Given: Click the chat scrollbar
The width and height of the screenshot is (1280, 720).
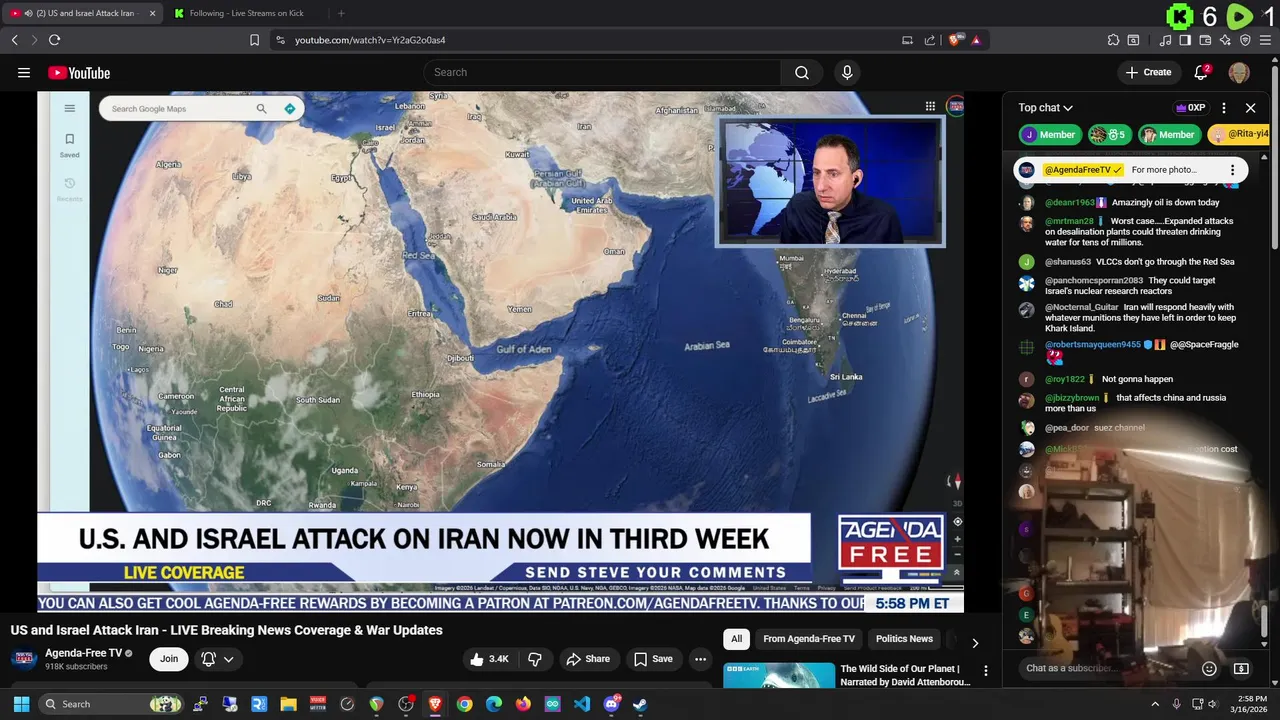Looking at the screenshot, I should (x=1264, y=620).
